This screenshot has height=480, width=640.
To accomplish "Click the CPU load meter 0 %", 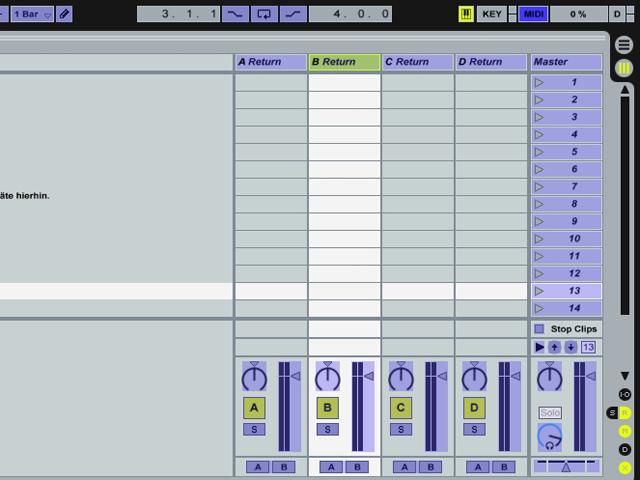I will pos(578,14).
